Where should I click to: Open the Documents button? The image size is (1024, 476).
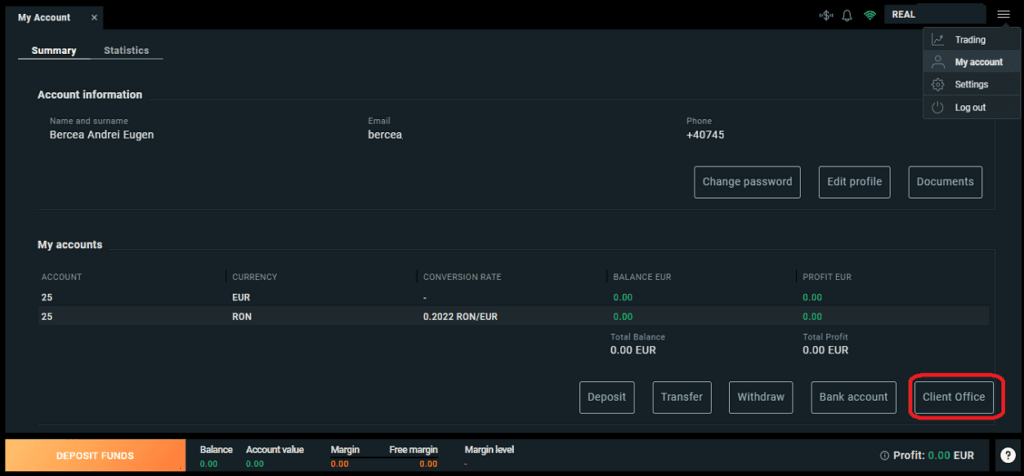pyautogui.click(x=945, y=182)
